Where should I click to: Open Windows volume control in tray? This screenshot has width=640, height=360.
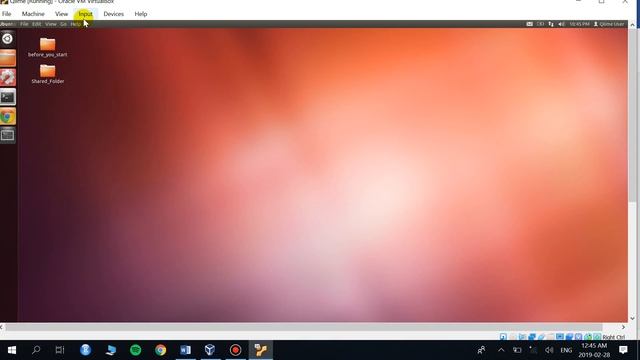[549, 350]
